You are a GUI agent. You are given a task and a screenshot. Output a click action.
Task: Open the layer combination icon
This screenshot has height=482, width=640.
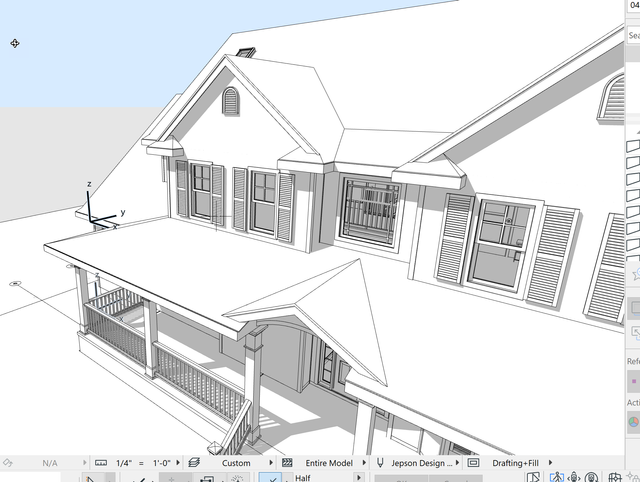click(x=194, y=463)
